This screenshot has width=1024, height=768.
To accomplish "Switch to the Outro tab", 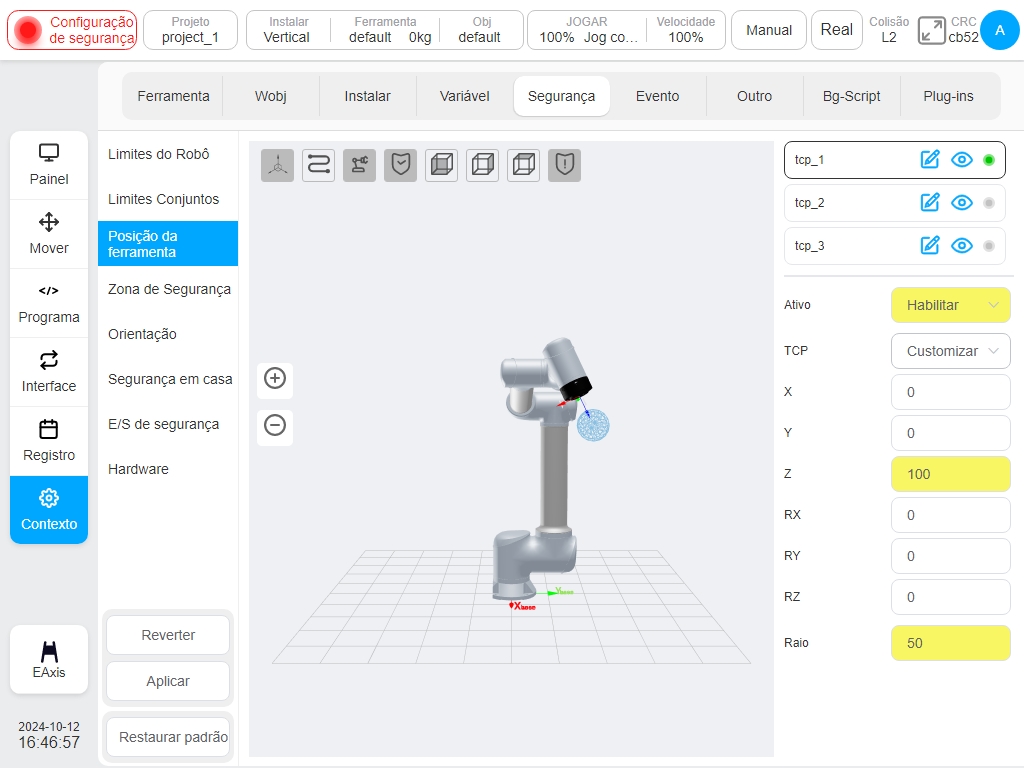I will (x=754, y=96).
